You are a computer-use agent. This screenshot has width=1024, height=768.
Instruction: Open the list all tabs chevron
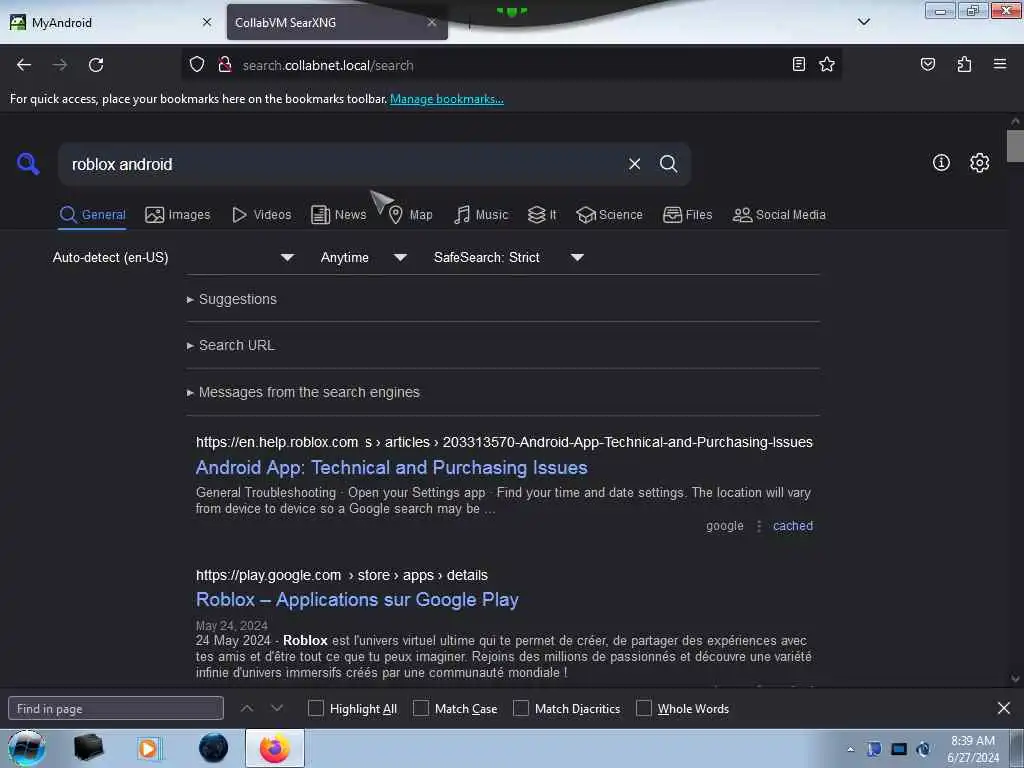click(863, 22)
